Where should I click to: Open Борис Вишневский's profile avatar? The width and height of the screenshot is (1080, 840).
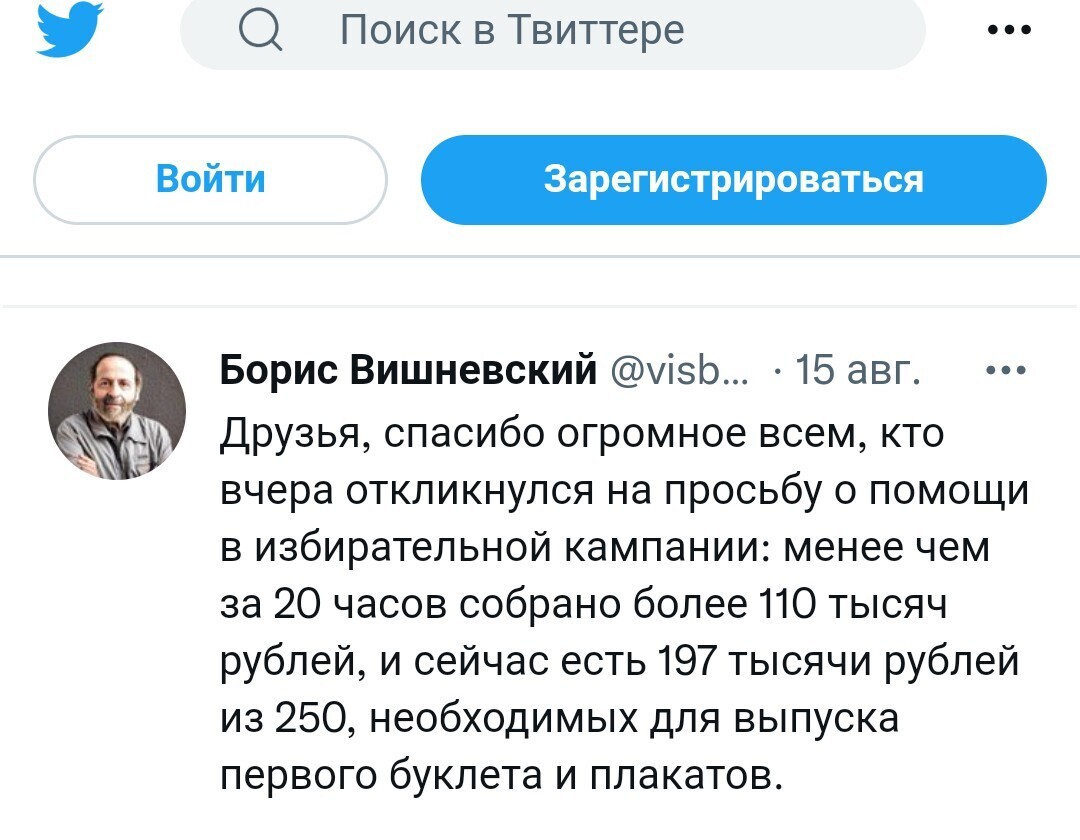pyautogui.click(x=117, y=411)
